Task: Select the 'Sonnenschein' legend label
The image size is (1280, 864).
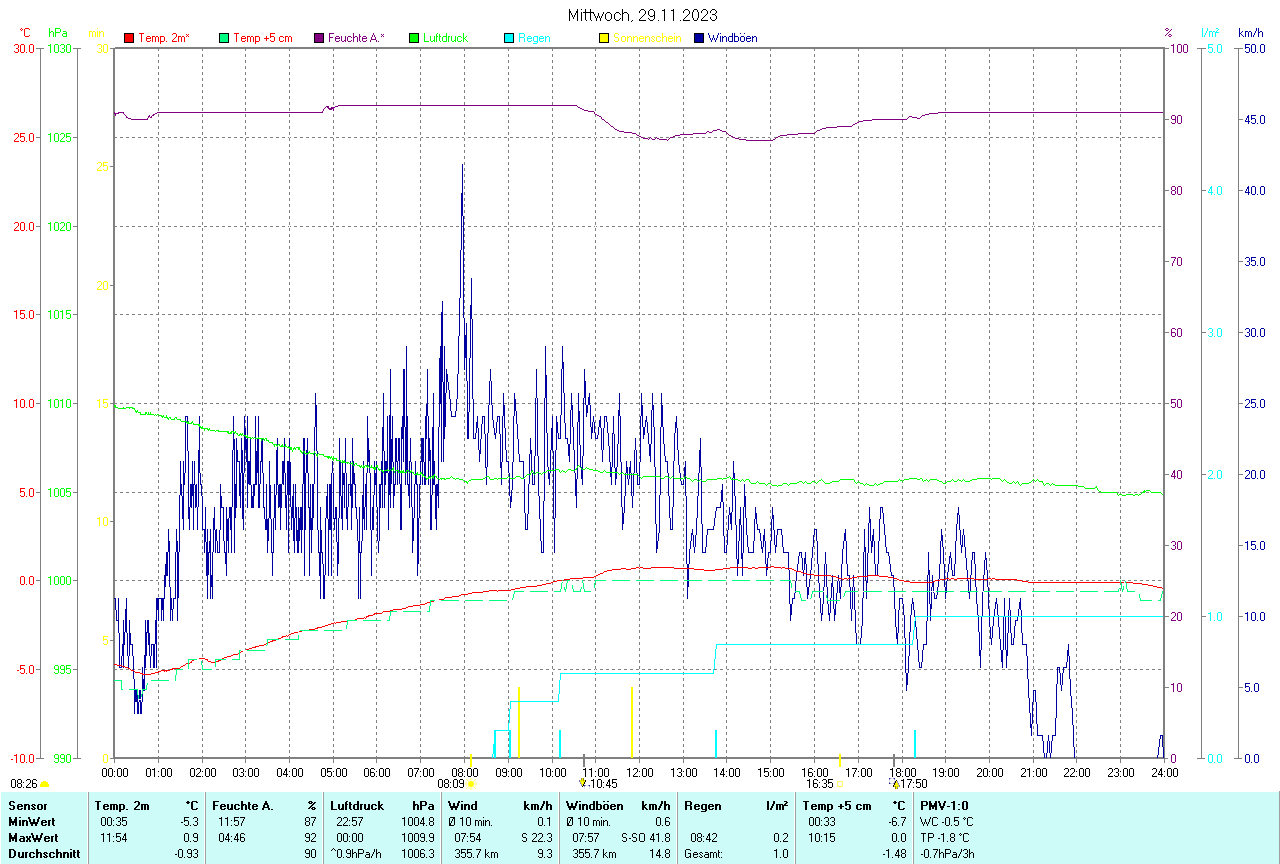Action: tap(648, 38)
